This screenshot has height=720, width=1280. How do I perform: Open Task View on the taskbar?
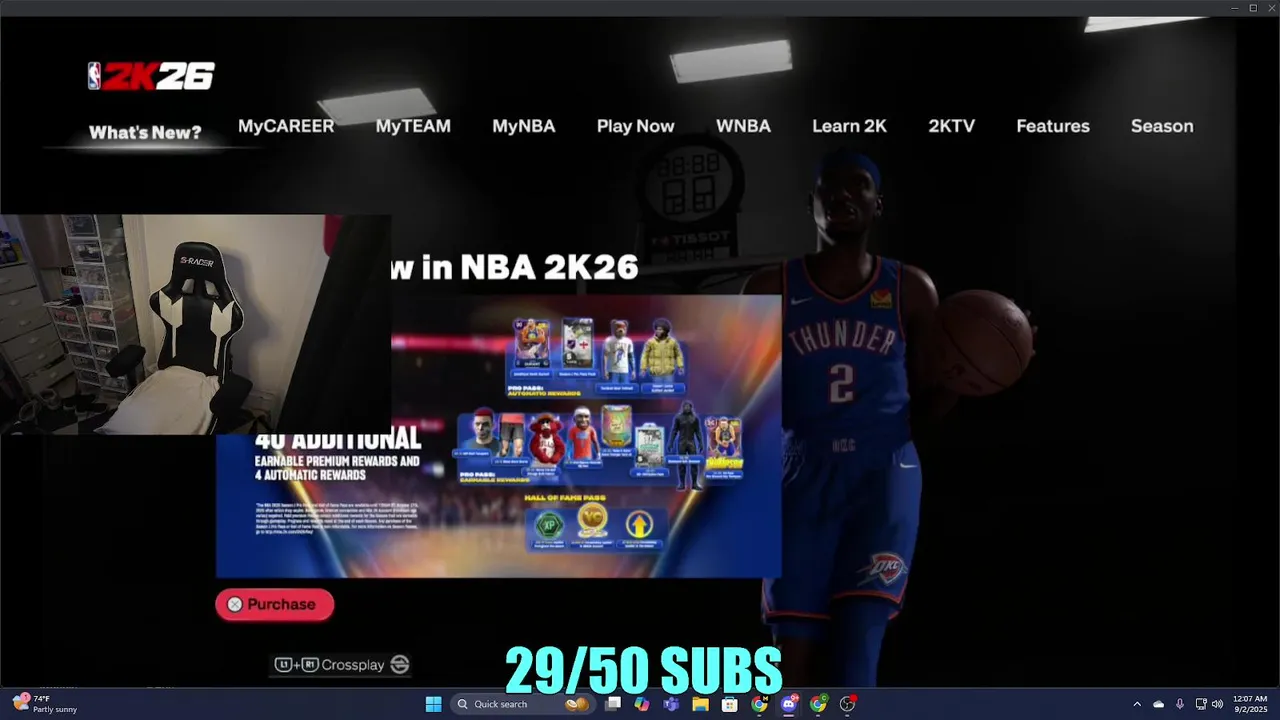pos(613,704)
